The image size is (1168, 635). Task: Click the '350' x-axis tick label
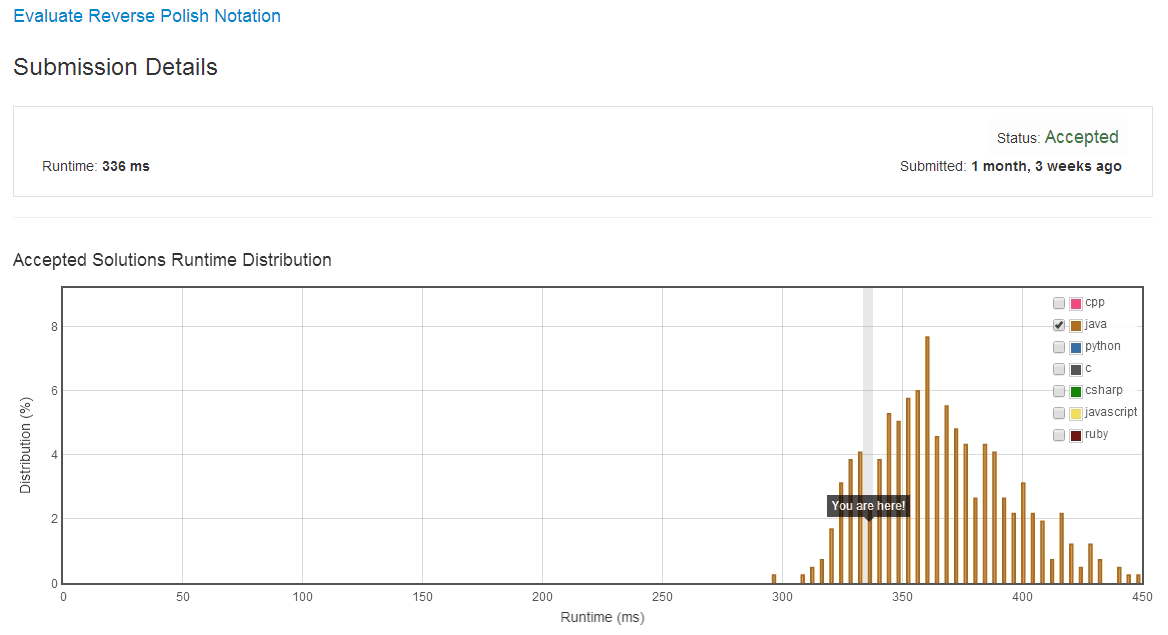click(902, 597)
